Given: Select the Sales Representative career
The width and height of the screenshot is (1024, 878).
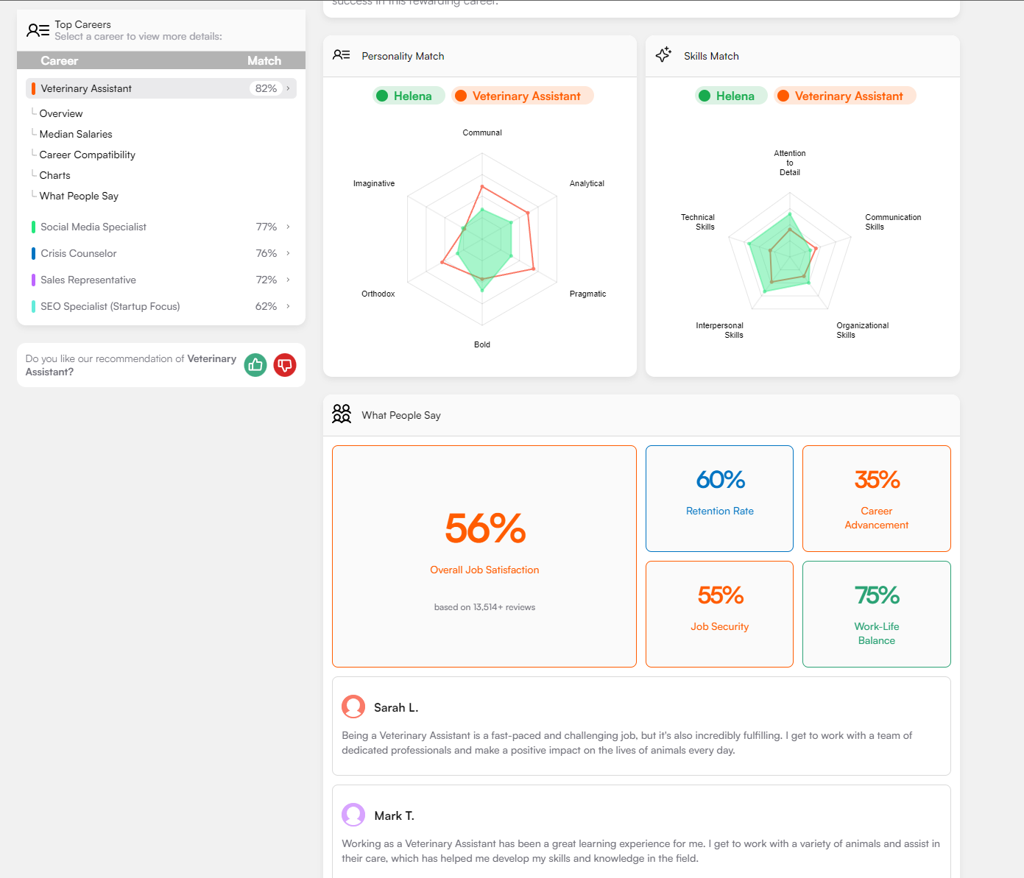Looking at the screenshot, I should click(88, 280).
